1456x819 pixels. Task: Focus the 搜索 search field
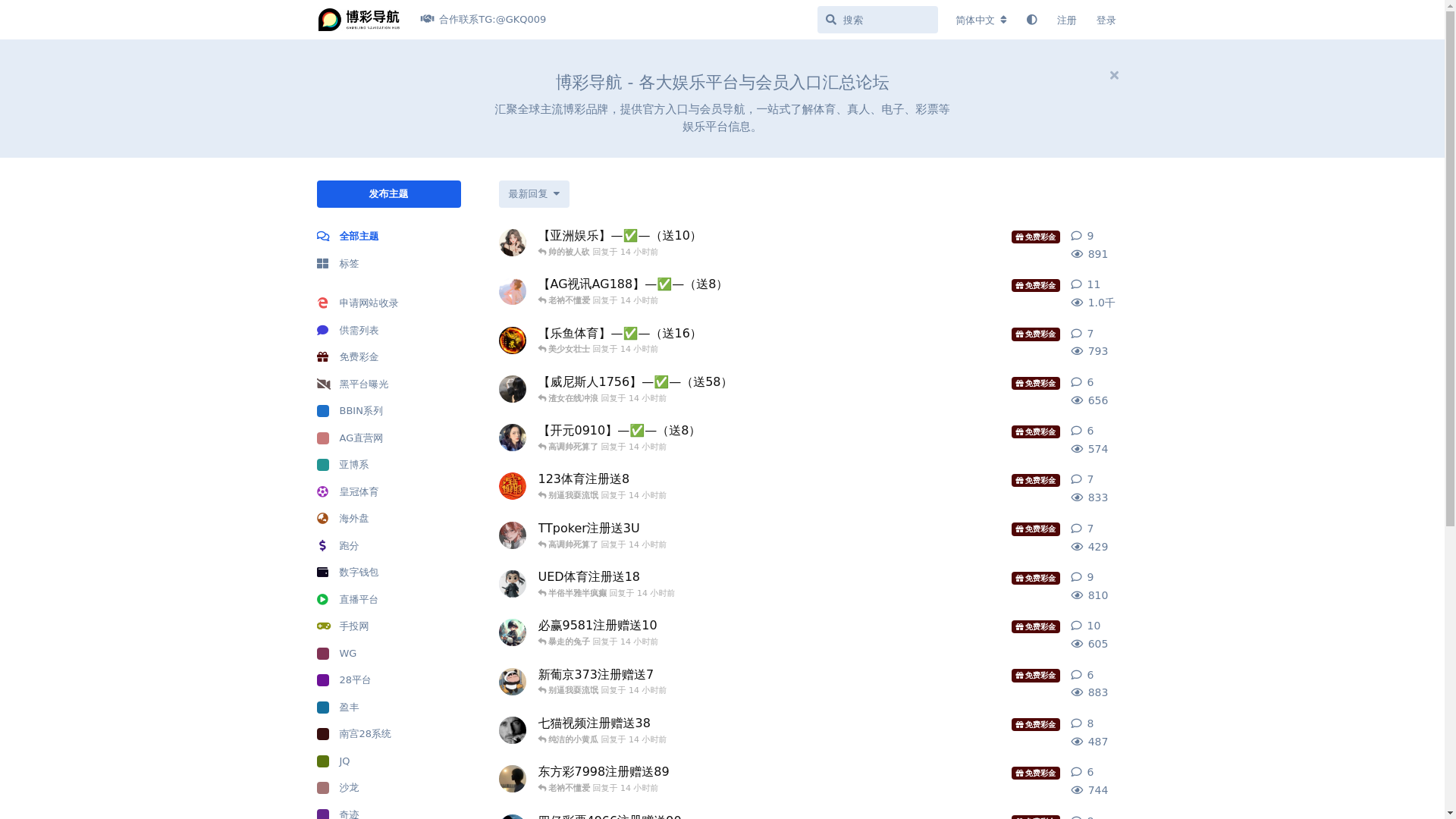(x=877, y=20)
